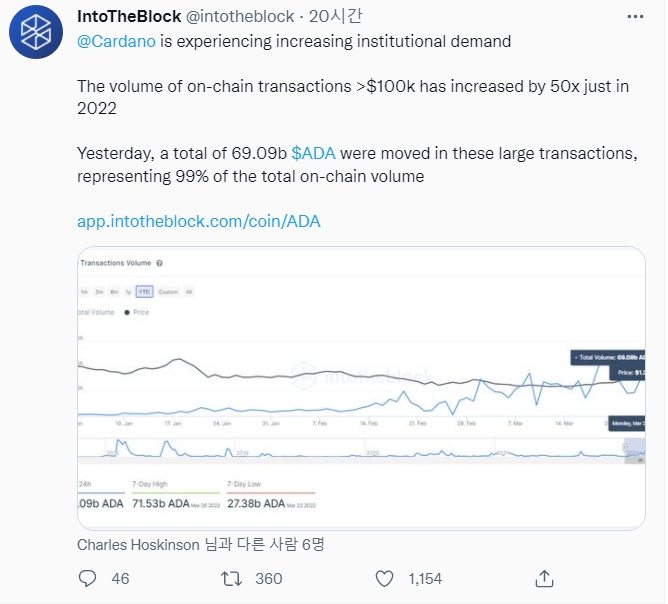Click the IntoTheBlock display name
The width and height of the screenshot is (668, 604).
[x=128, y=17]
